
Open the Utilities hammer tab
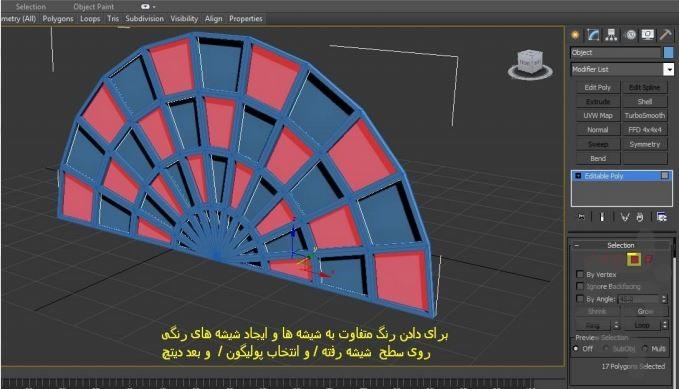pos(666,35)
